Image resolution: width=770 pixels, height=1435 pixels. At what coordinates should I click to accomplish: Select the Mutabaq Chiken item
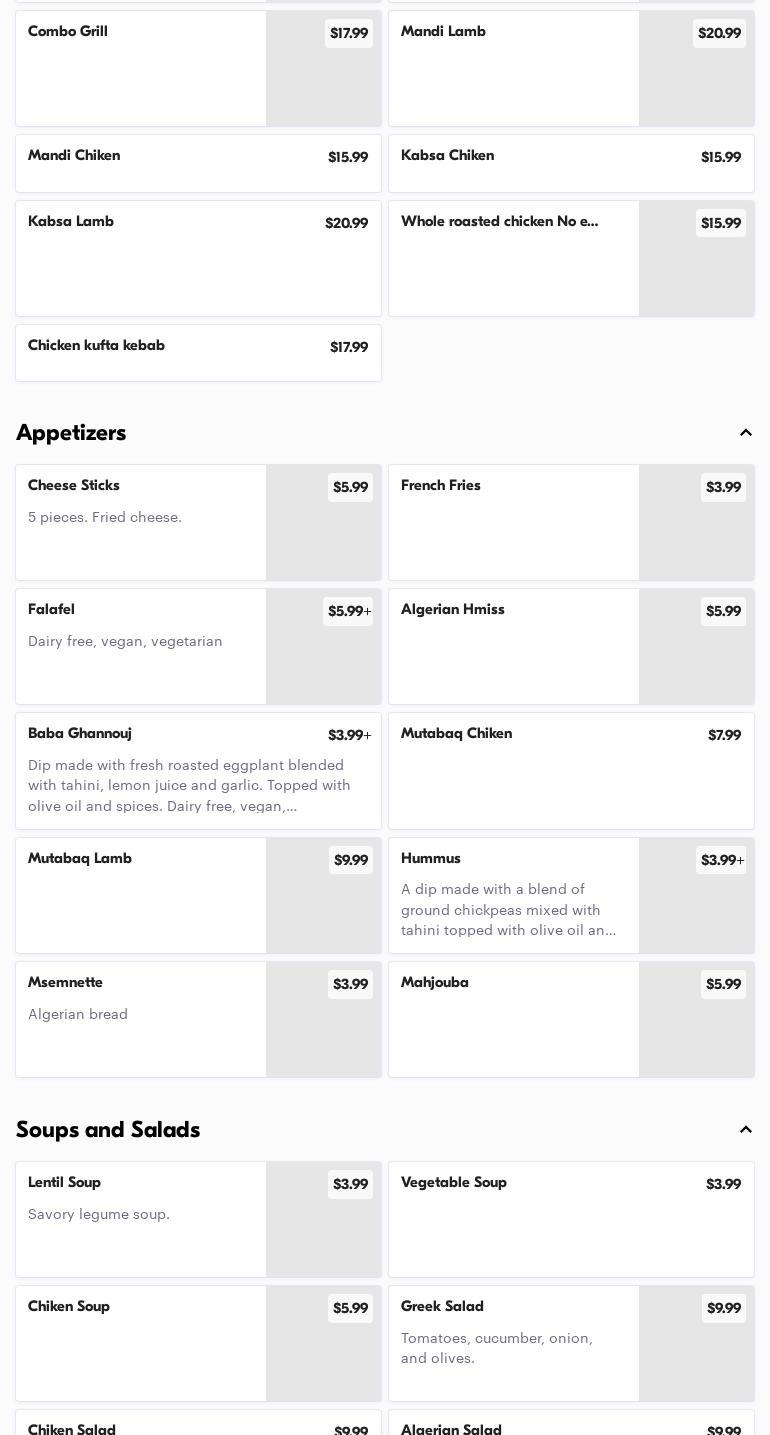click(571, 770)
